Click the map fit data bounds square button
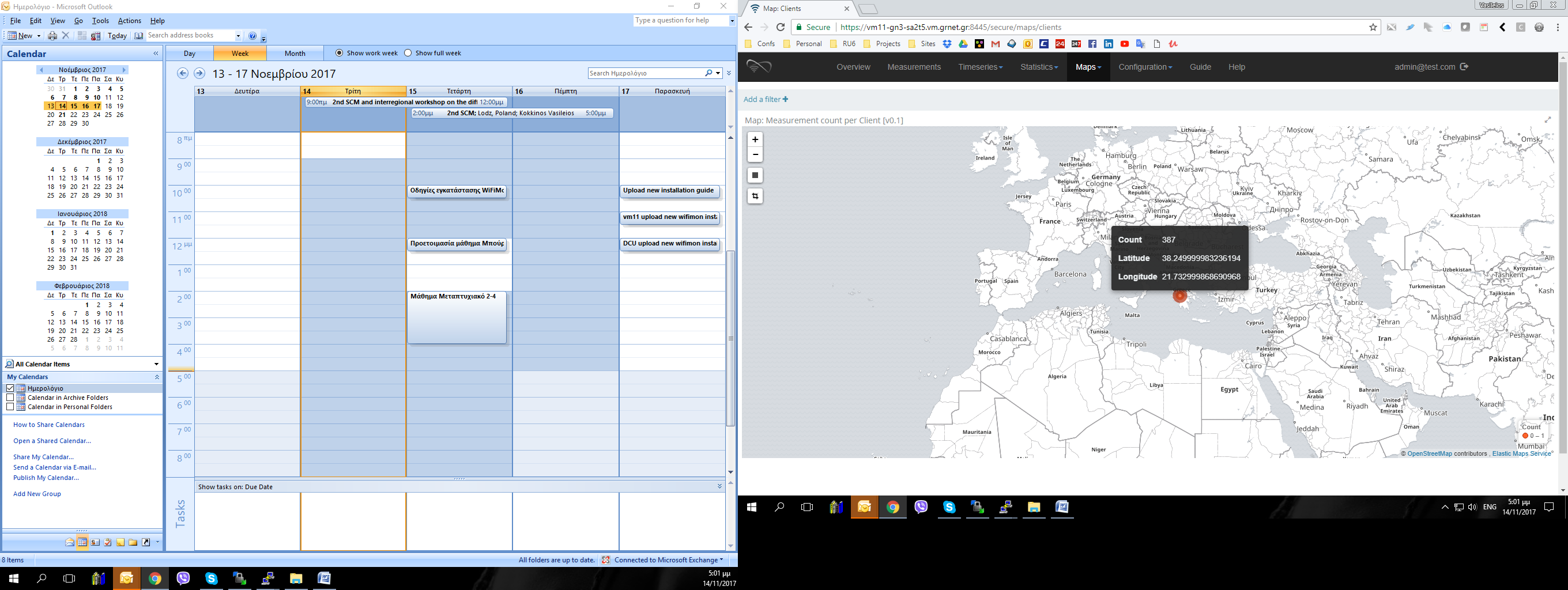This screenshot has height=590, width=1568. 755,175
